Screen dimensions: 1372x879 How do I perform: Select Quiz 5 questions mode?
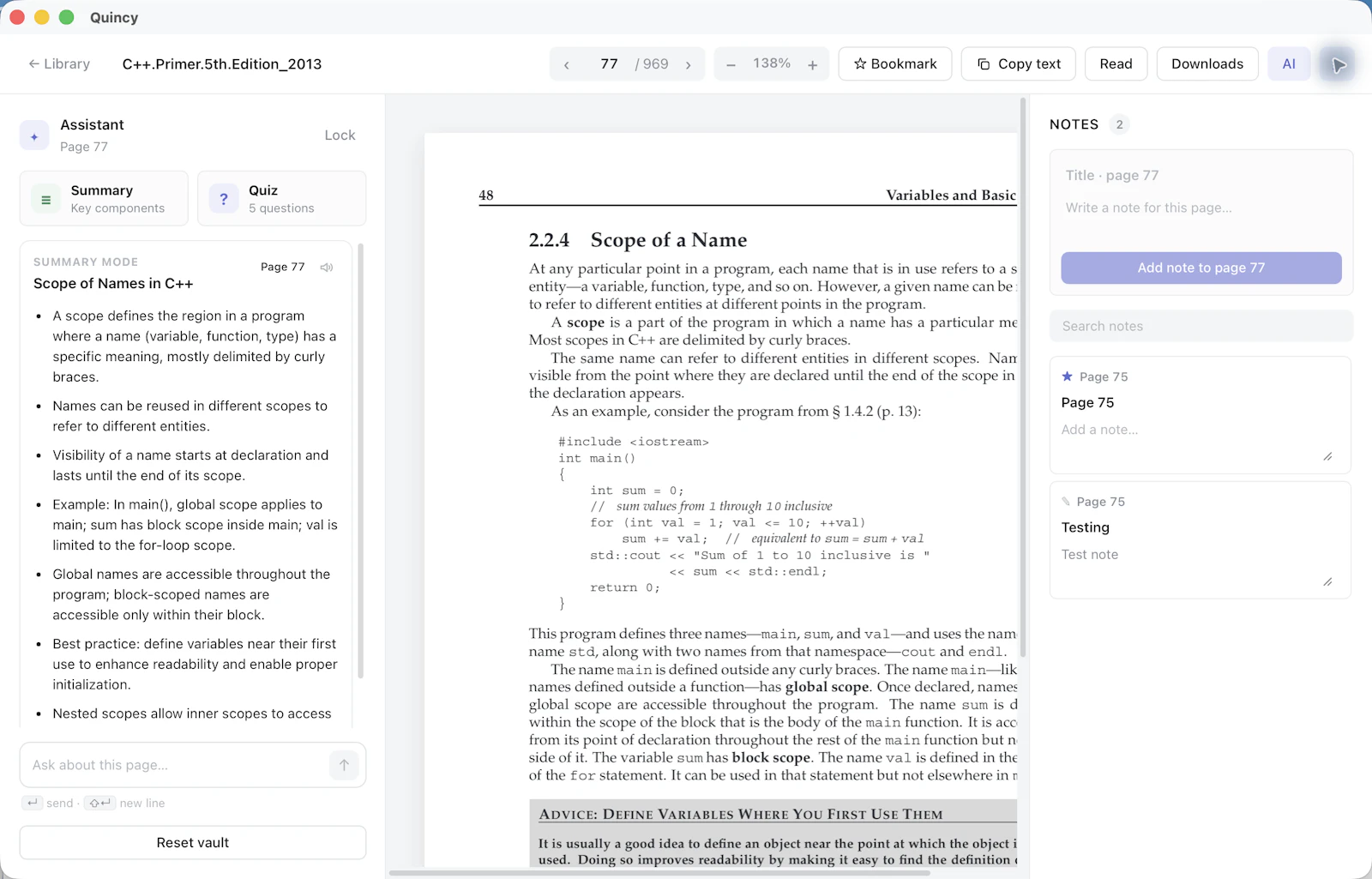point(281,198)
